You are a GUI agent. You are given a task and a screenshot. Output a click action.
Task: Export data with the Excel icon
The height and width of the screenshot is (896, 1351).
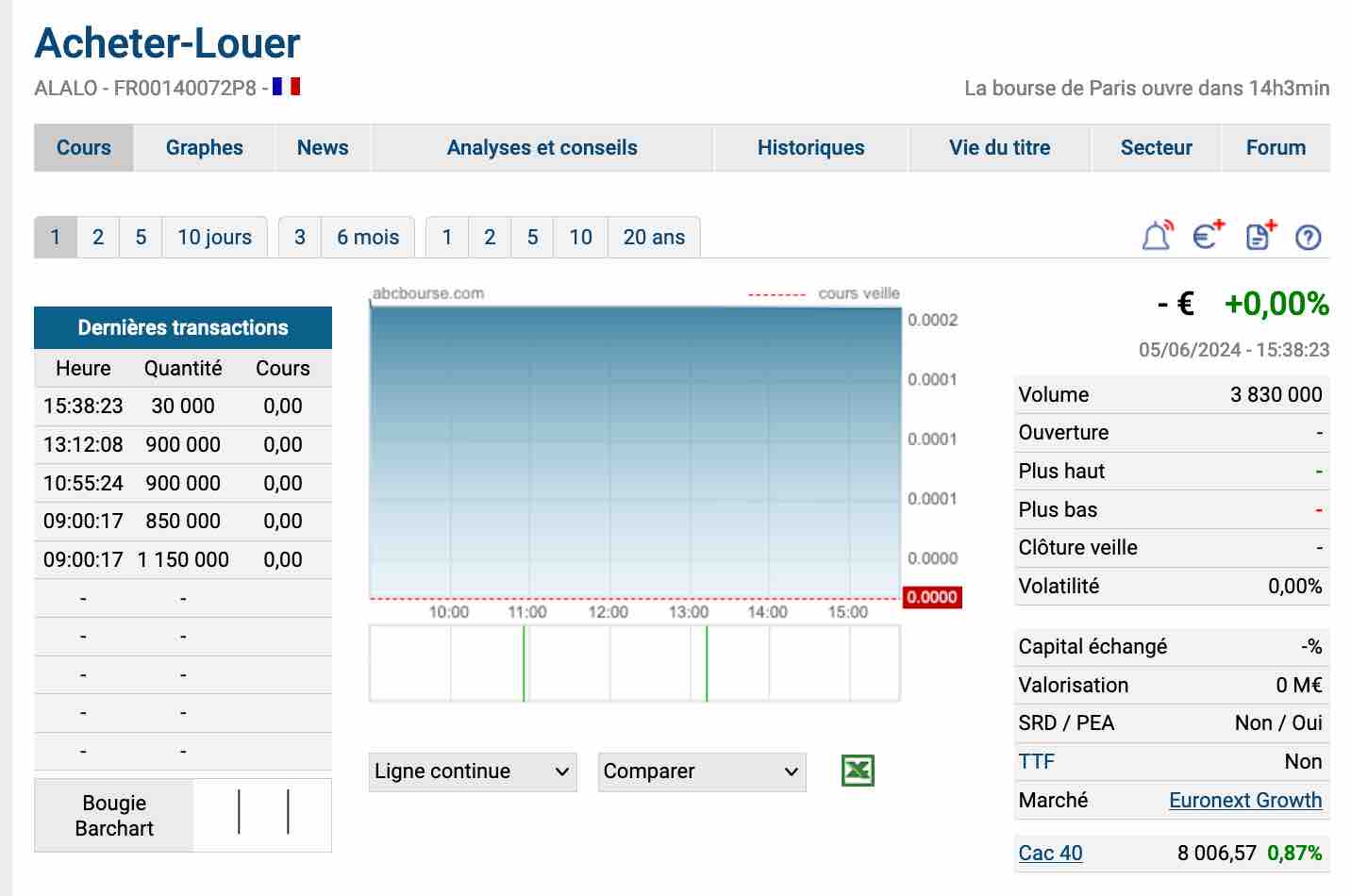[858, 771]
